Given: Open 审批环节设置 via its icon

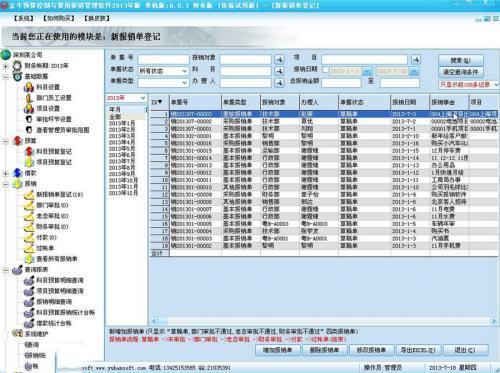Looking at the screenshot, I should [29, 119].
